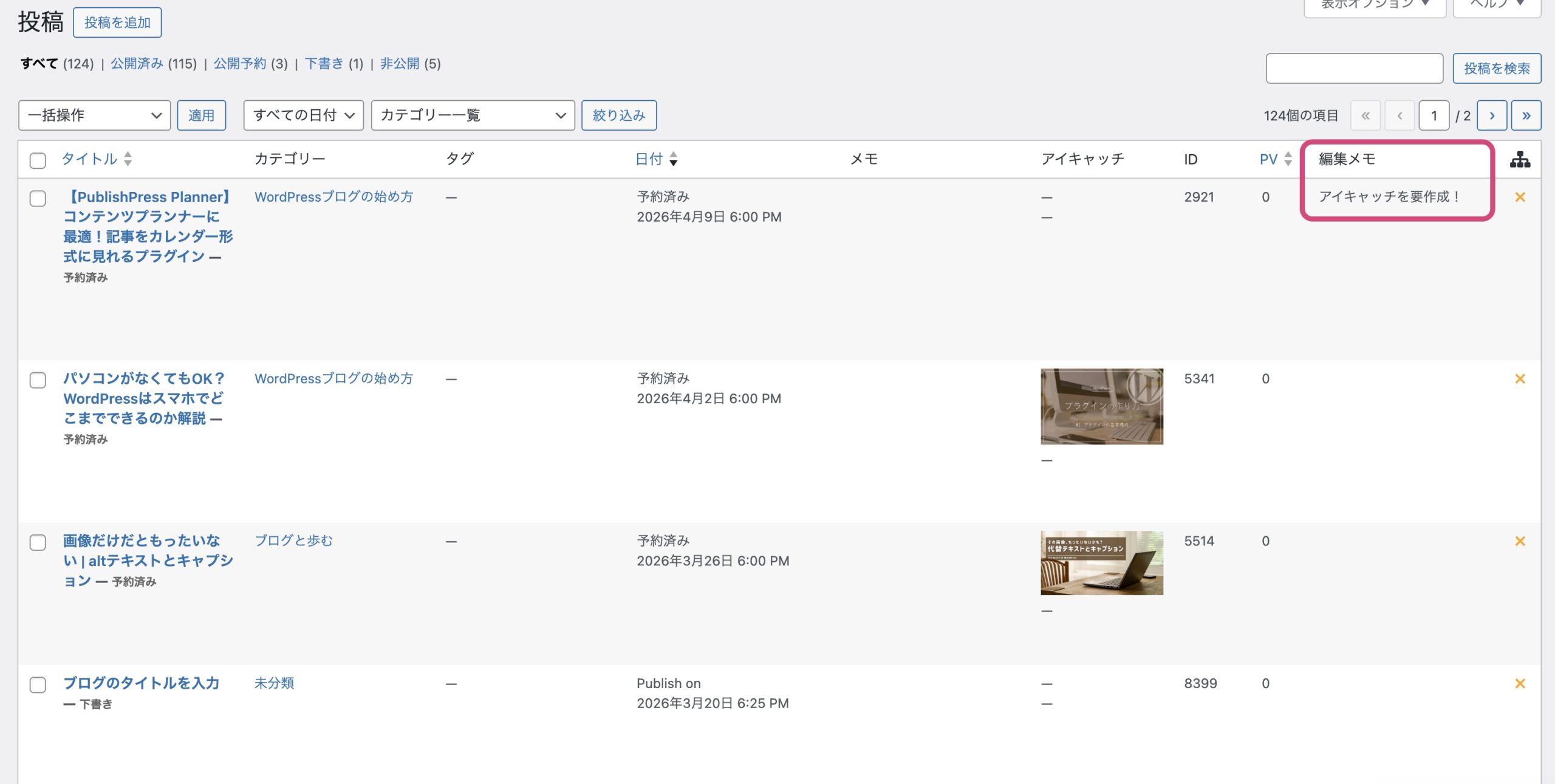This screenshot has height=784, width=1555.
Task: Click orange X icon for post ID 5514
Action: (x=1520, y=540)
